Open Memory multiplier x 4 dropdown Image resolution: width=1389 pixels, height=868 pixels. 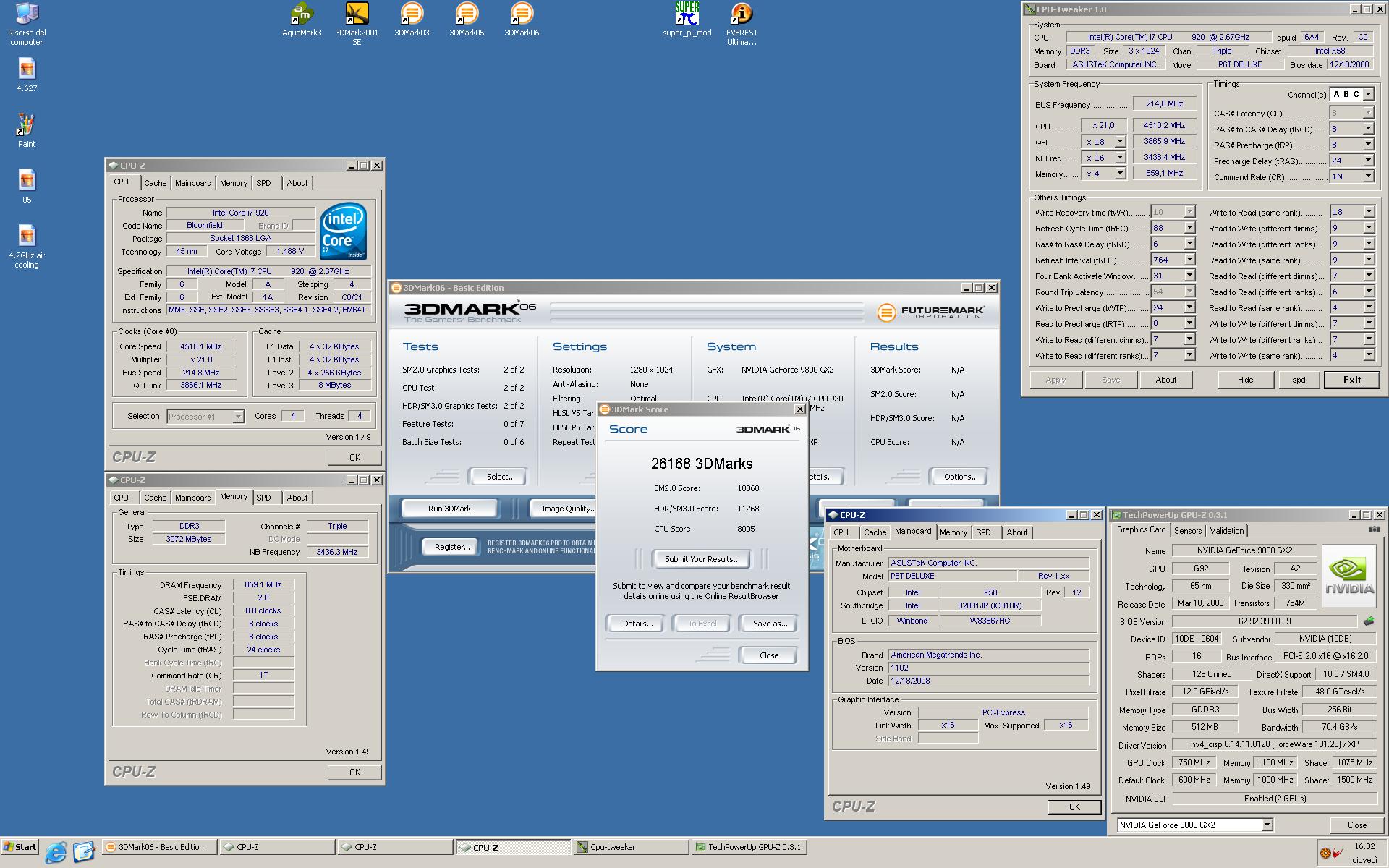click(1120, 174)
